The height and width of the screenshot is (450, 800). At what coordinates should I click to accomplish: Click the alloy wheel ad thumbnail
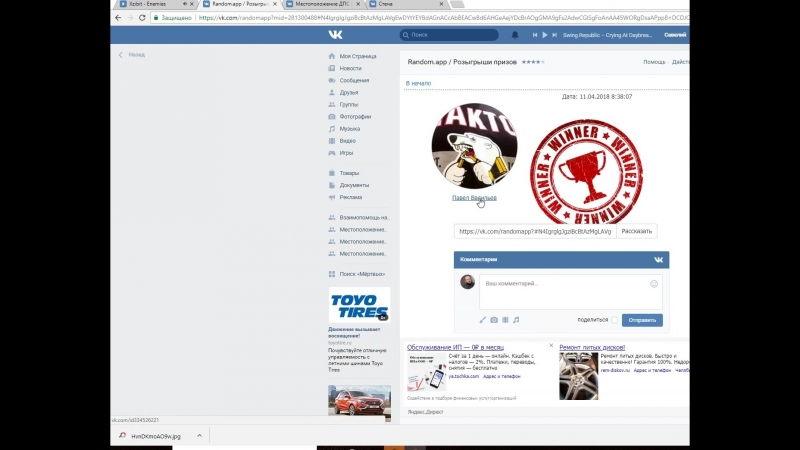[579, 376]
